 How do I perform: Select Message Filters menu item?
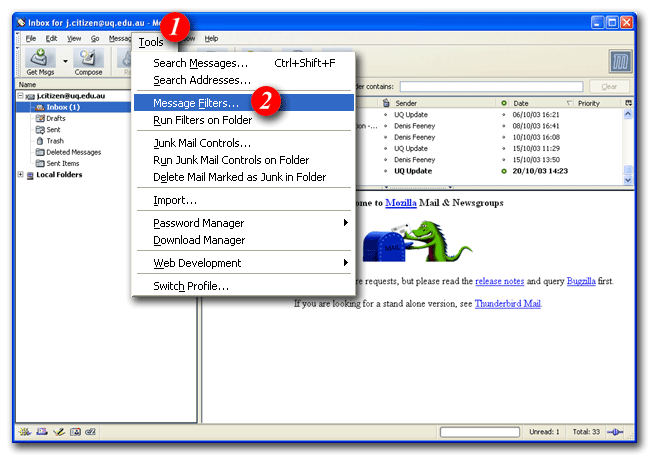[x=196, y=103]
